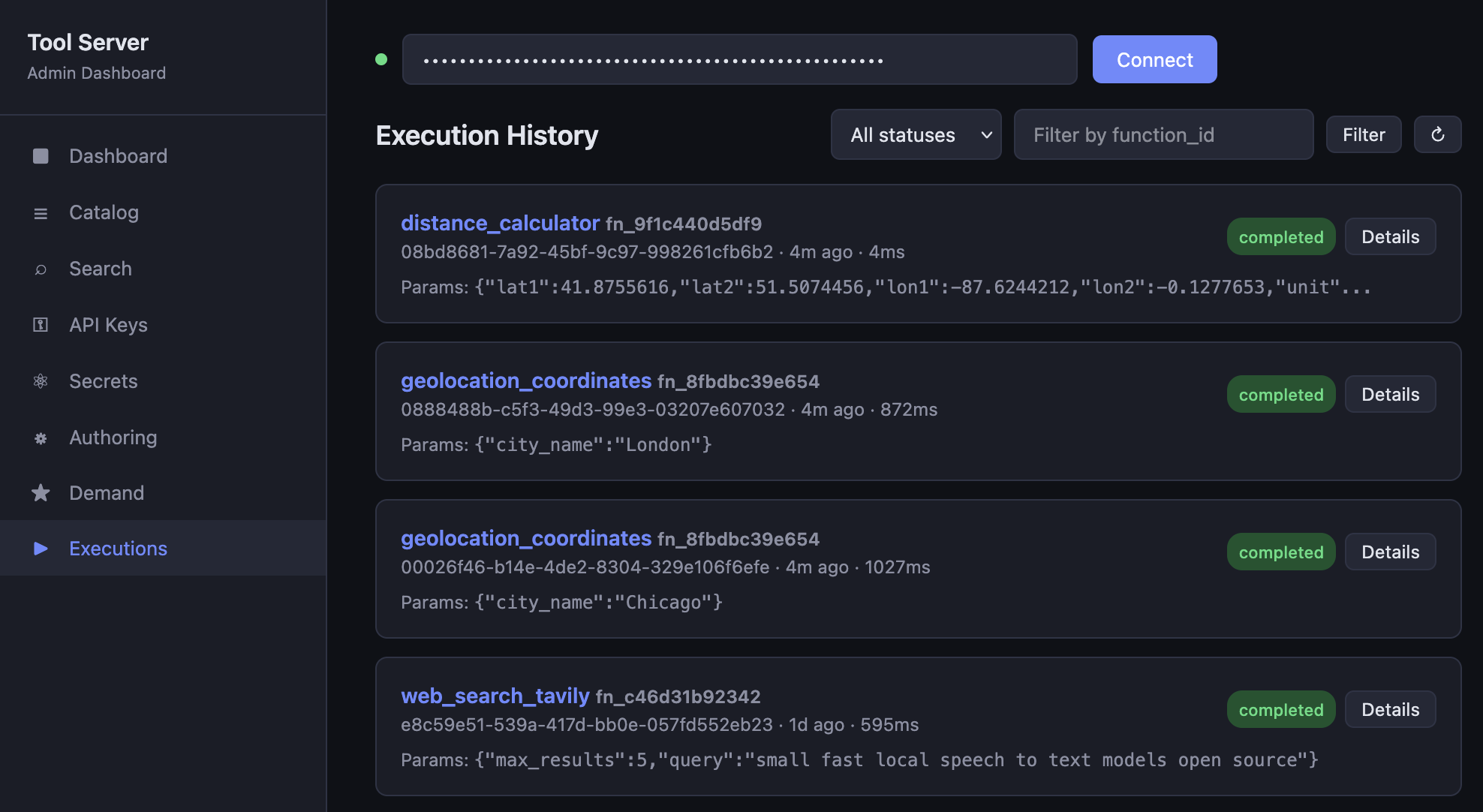Click the green connection status dot
The image size is (1483, 812).
click(x=381, y=59)
